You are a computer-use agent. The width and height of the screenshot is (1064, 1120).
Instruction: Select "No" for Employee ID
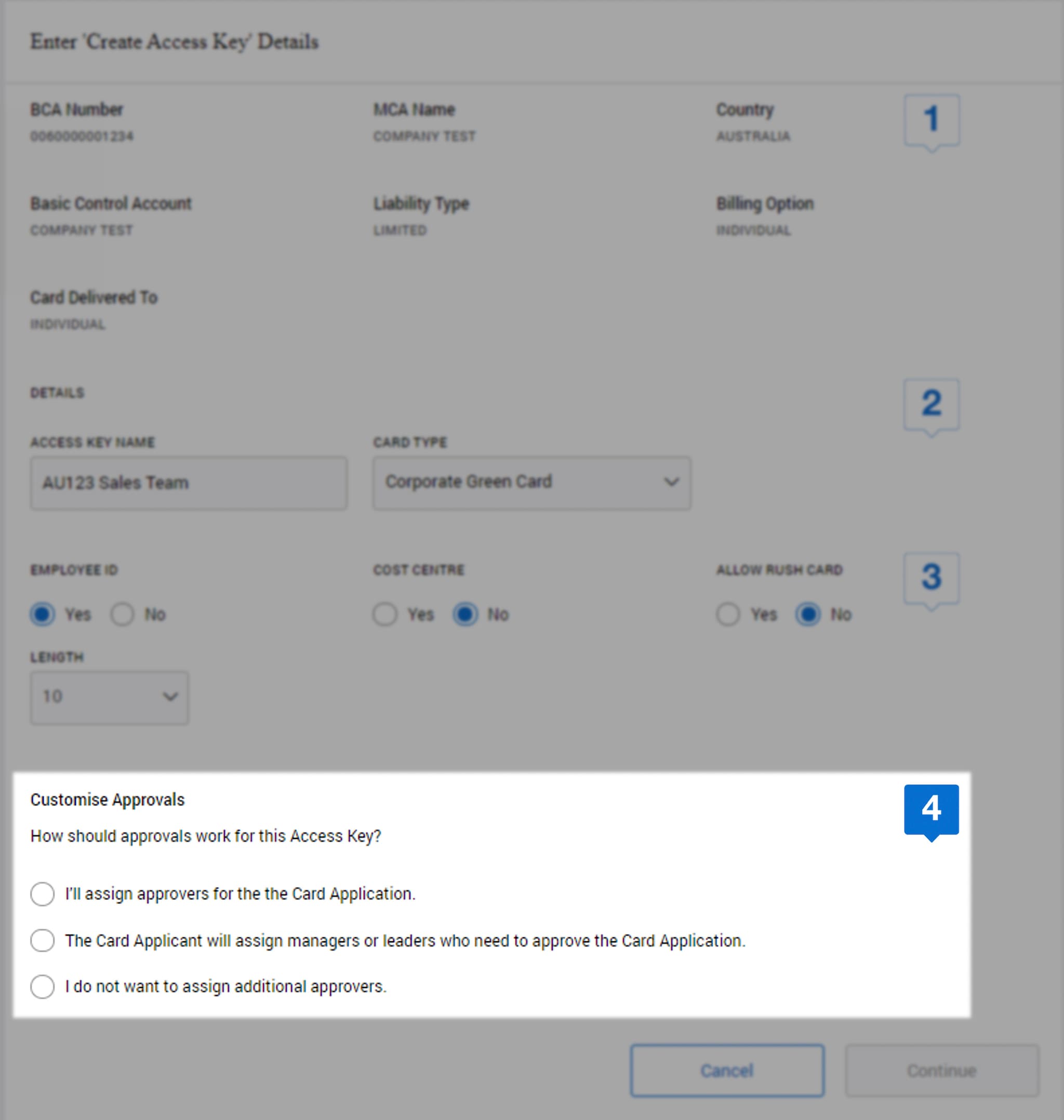123,614
